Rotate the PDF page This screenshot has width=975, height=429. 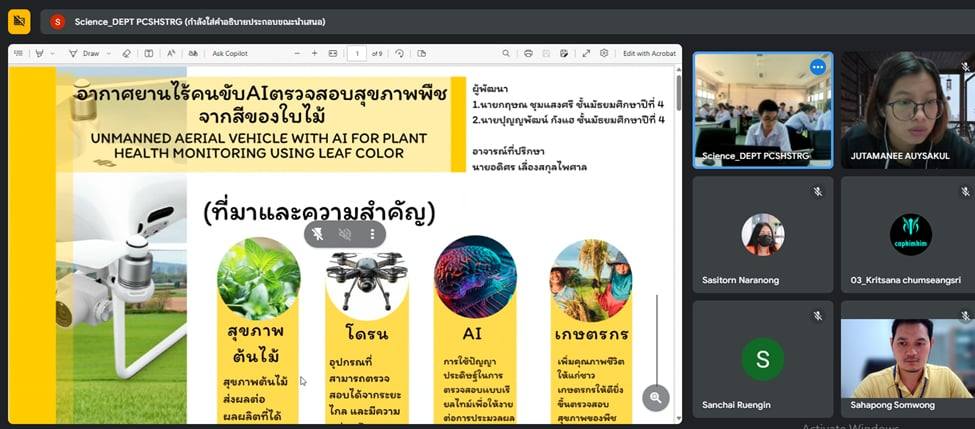399,53
